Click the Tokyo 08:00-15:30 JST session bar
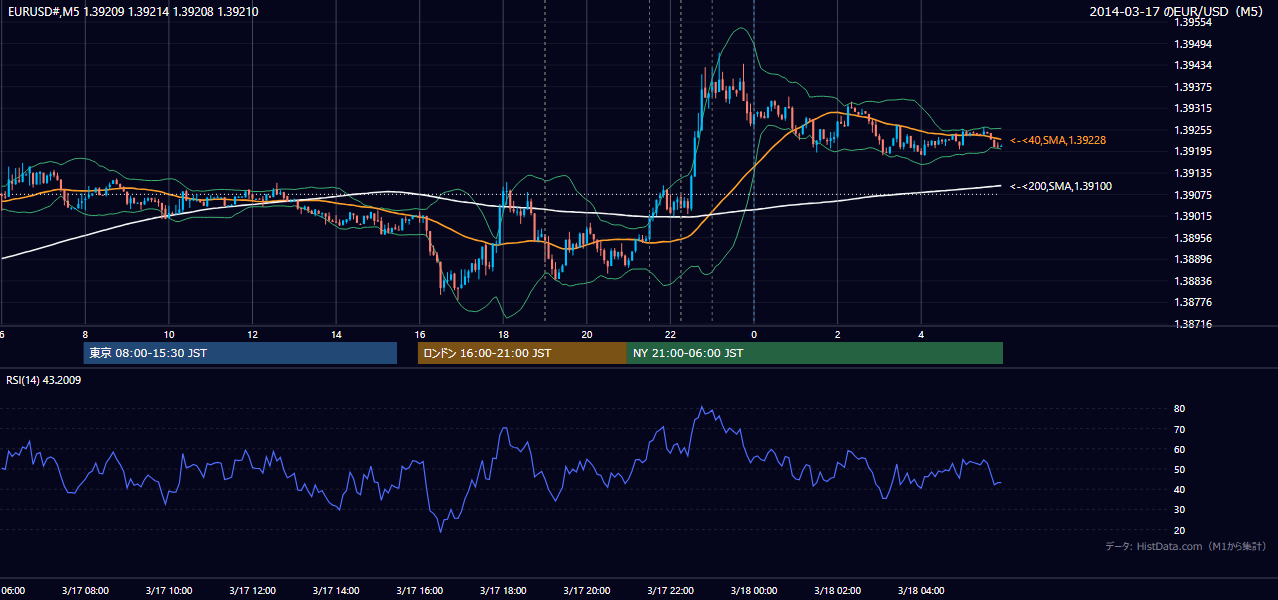The width and height of the screenshot is (1278, 600). pyautogui.click(x=240, y=353)
